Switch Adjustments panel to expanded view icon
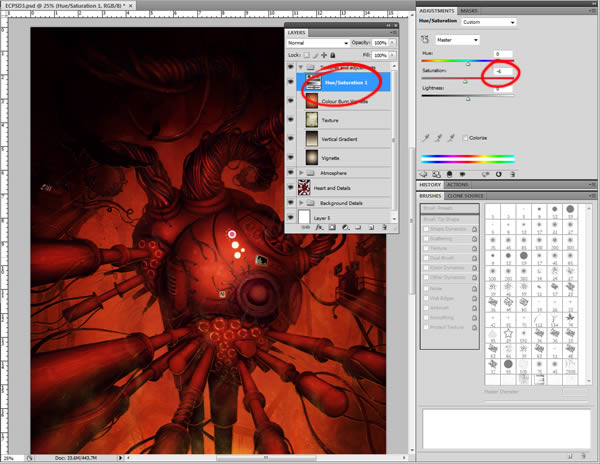Viewport: 600px width, 464px height. pos(437,174)
